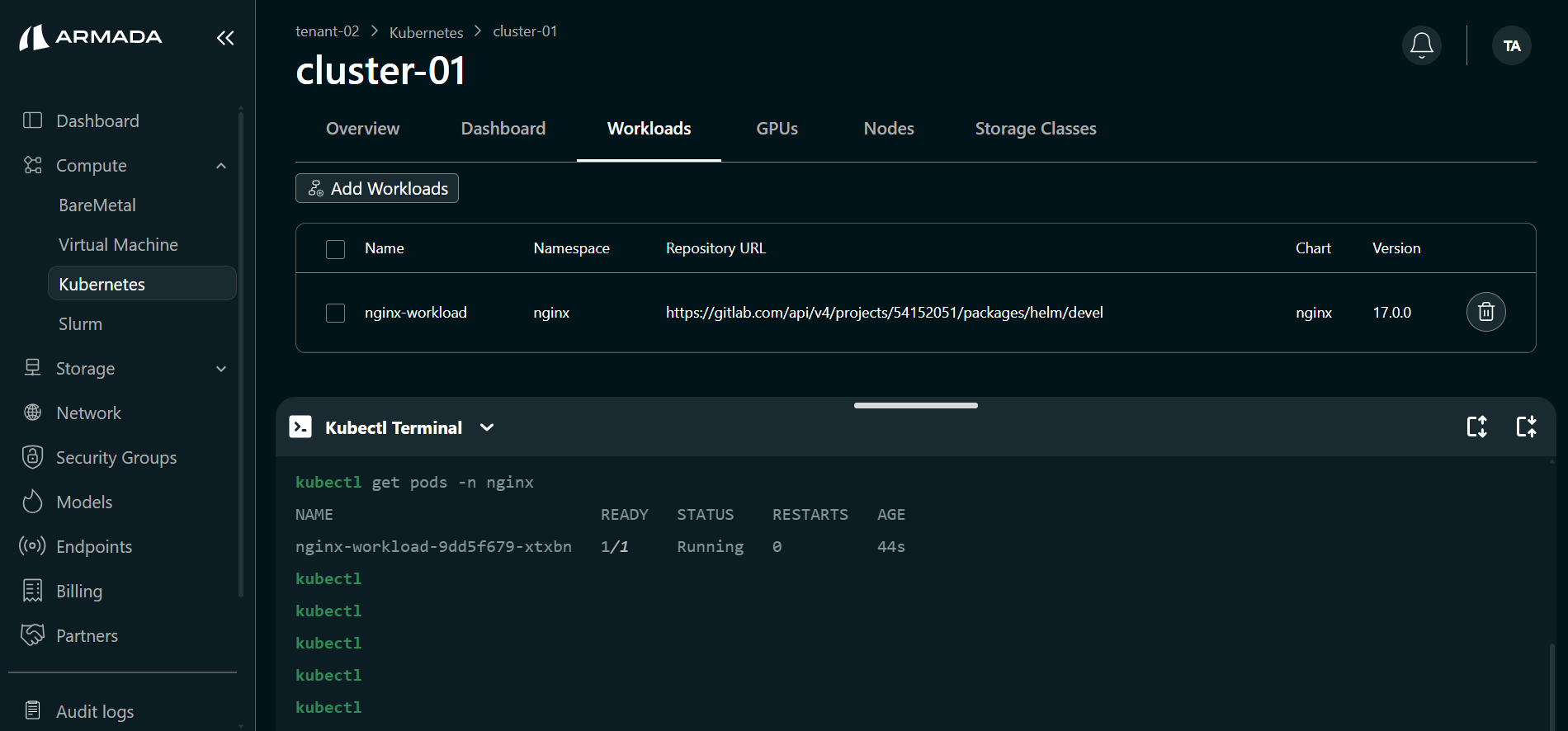Click the pod name nginx-workload-9dd5f679-xtxbn
The width and height of the screenshot is (1568, 731).
tap(433, 546)
